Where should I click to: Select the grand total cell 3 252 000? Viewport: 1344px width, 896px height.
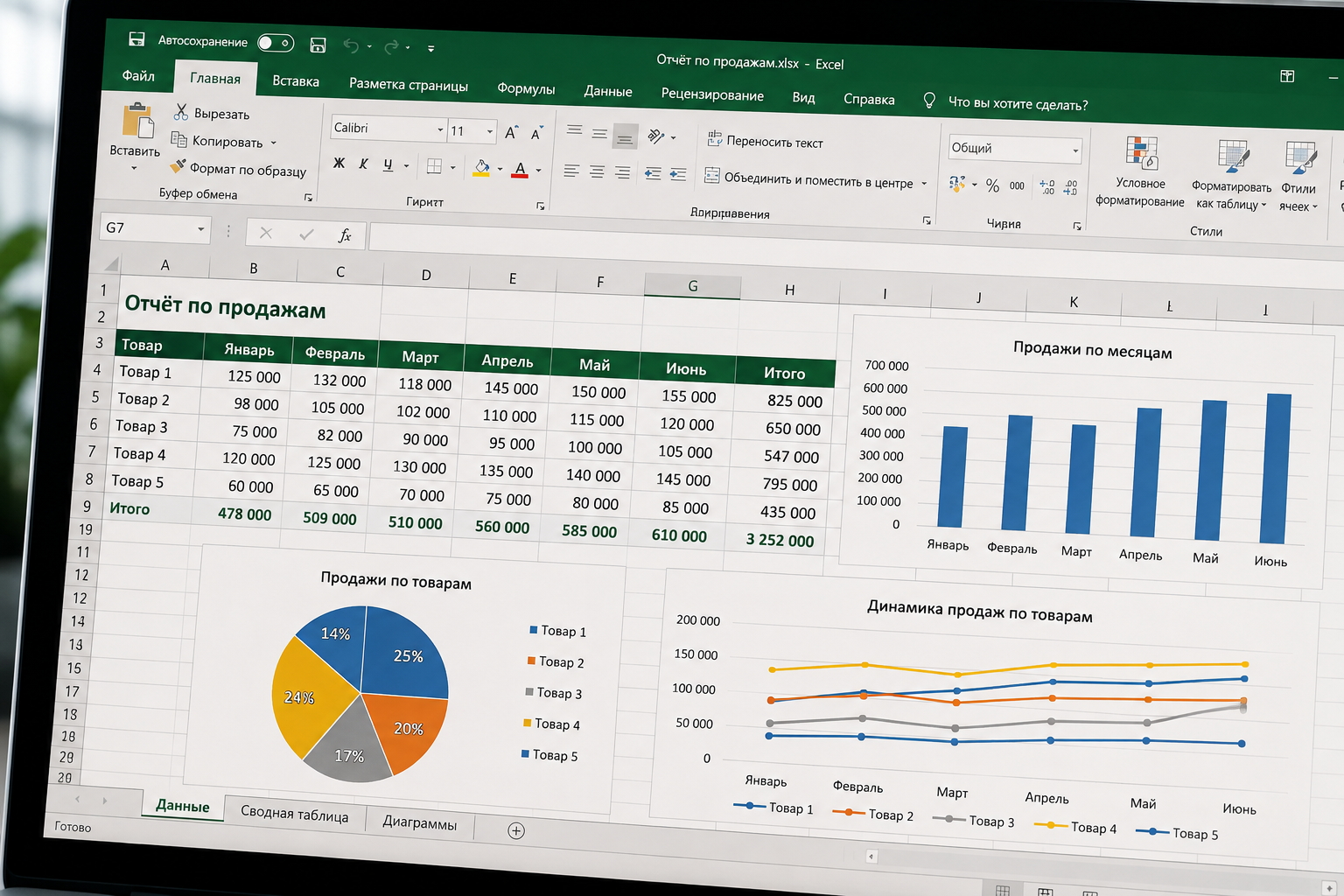pos(780,540)
